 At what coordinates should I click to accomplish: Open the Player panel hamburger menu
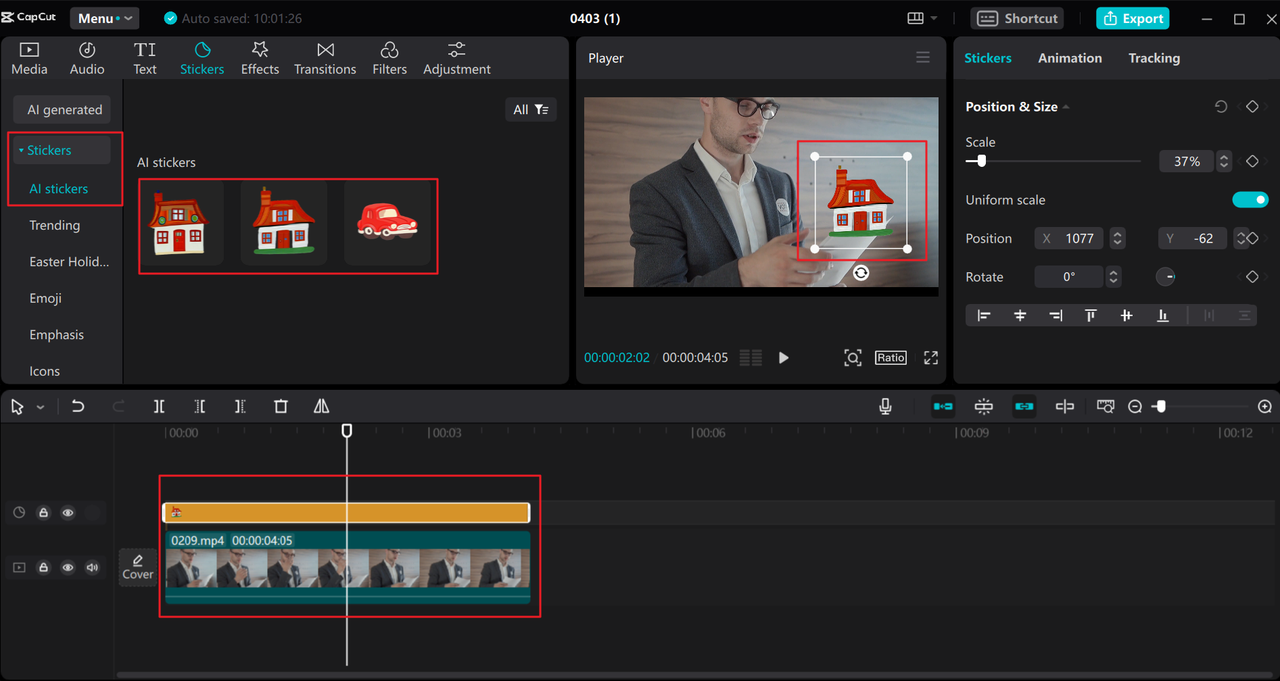(x=923, y=57)
